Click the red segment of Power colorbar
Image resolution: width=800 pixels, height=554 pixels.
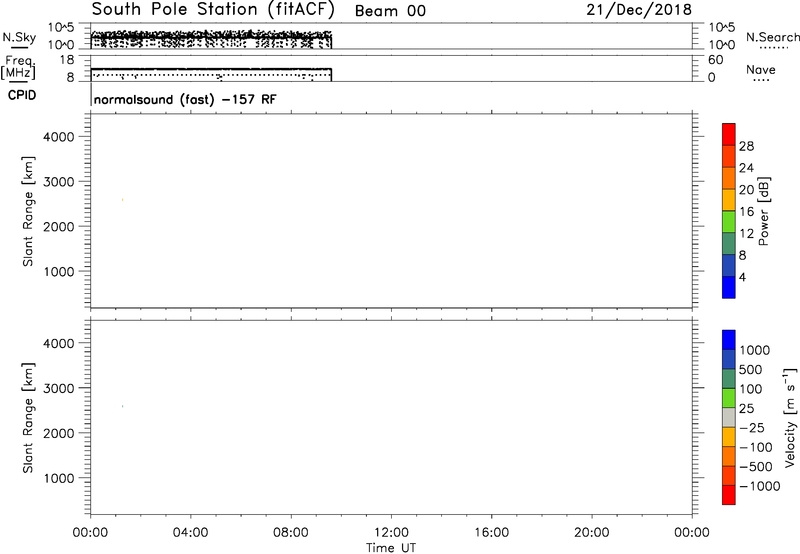tap(729, 135)
